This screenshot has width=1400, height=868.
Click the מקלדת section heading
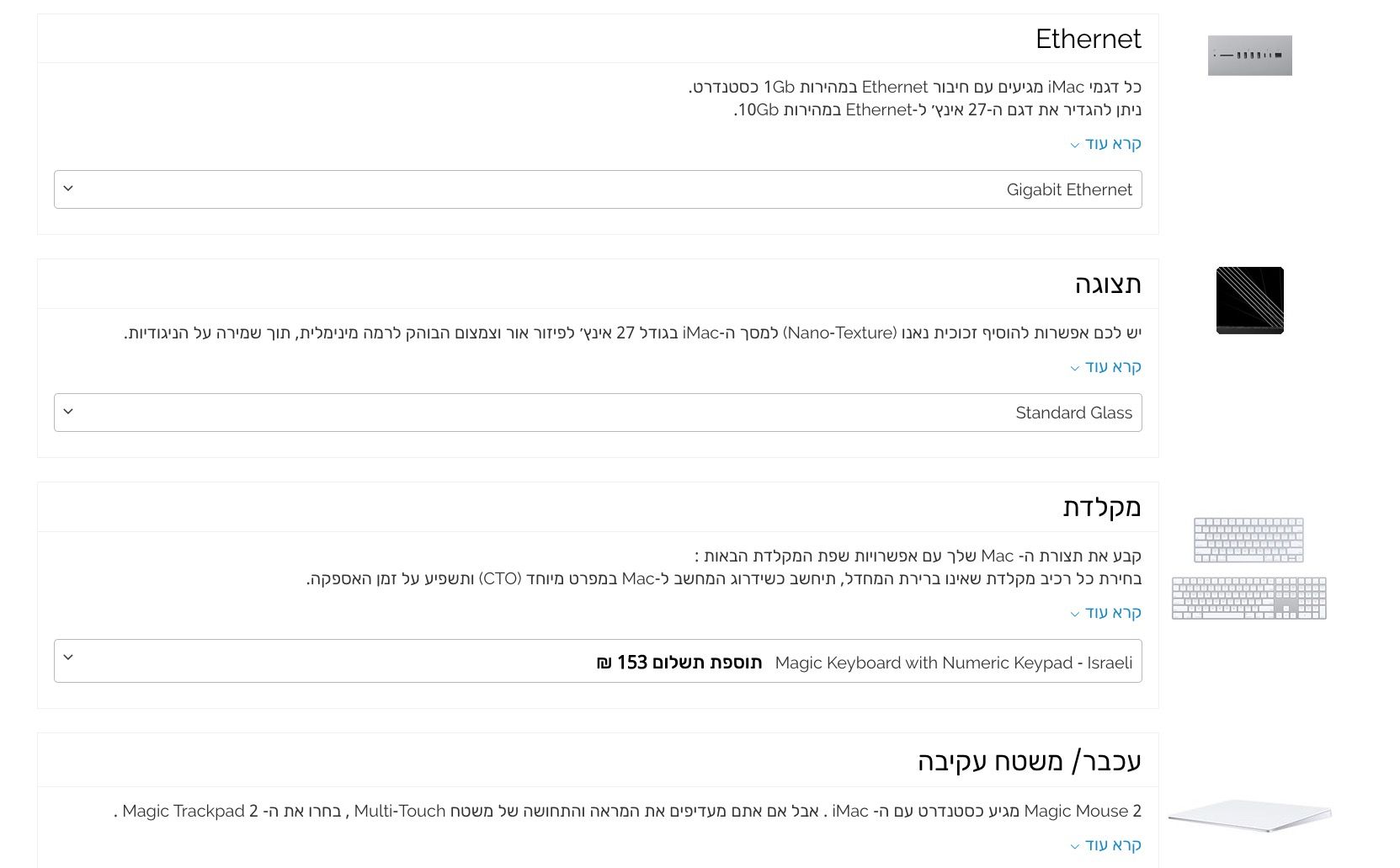tap(1101, 508)
